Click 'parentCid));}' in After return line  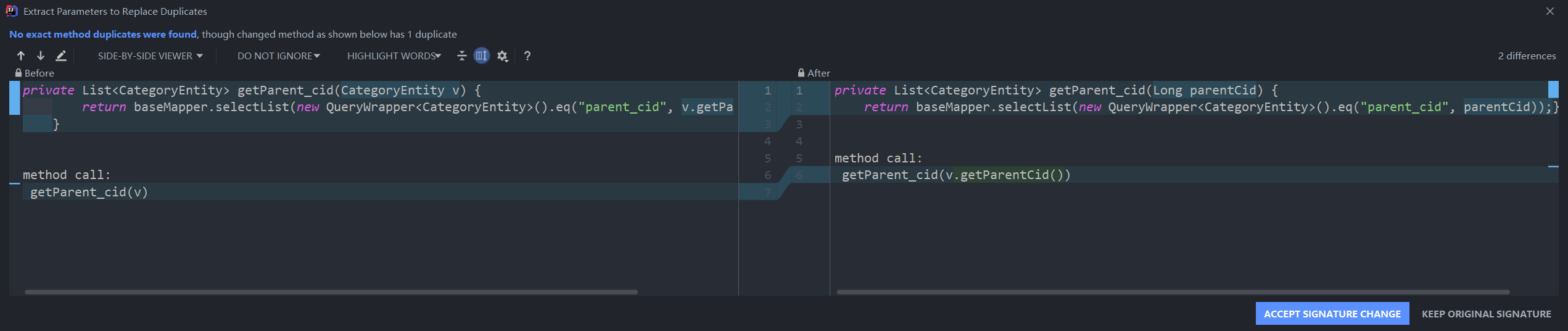1512,107
